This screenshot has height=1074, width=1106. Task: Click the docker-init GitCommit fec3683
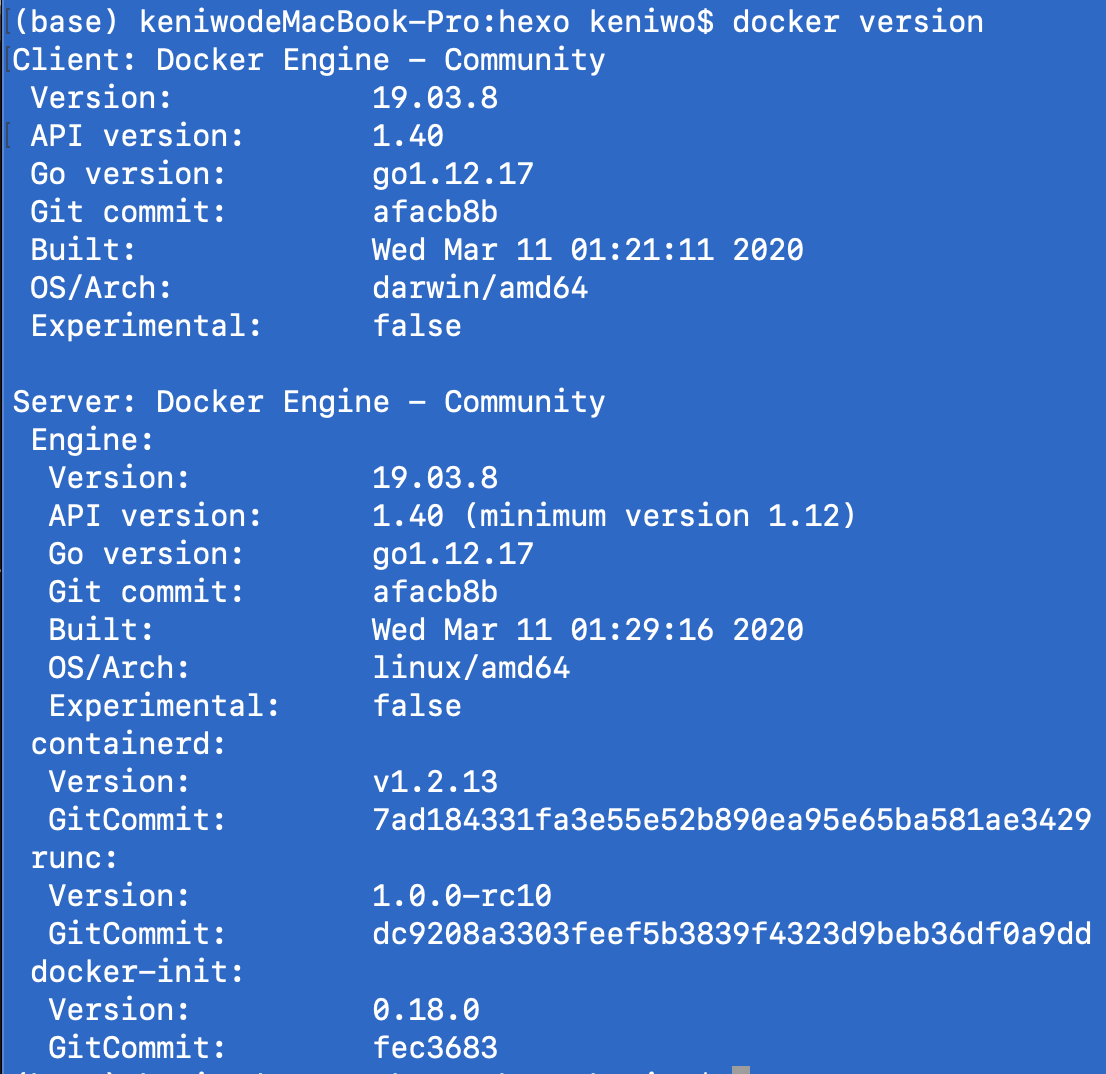(435, 1048)
